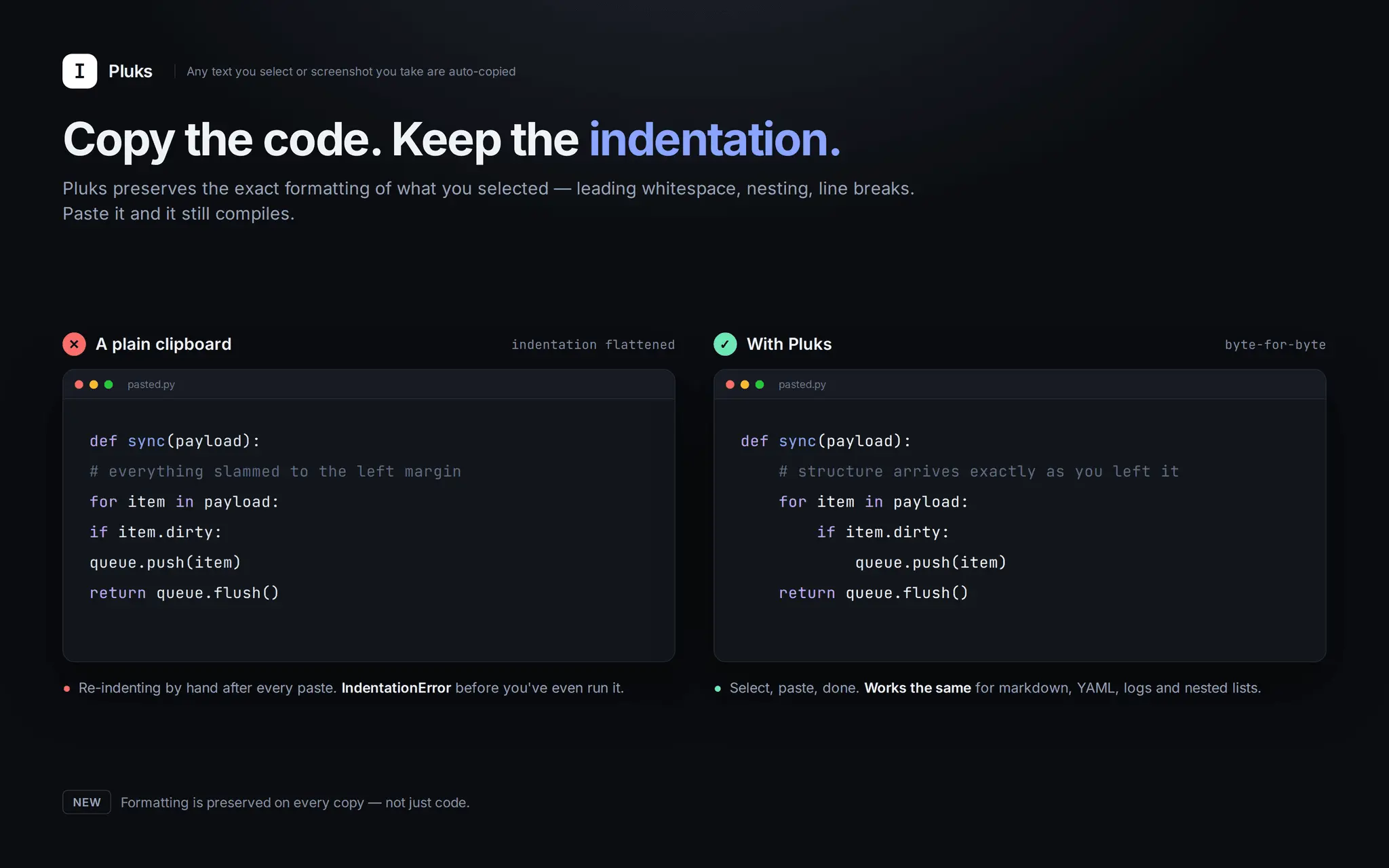Click the unindented 'for item in payload:' line
Screen dimensions: 1389x868
tap(184, 502)
